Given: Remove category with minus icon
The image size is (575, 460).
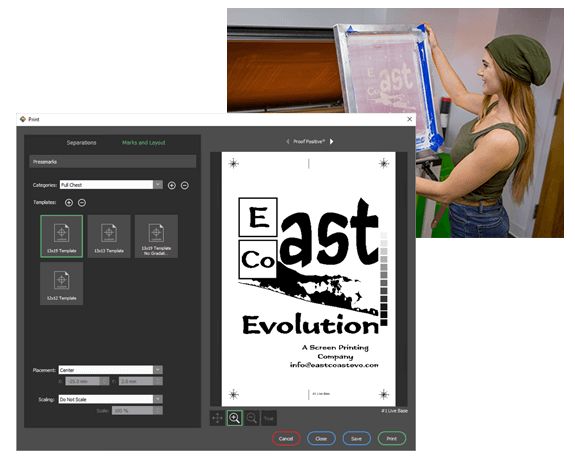Looking at the screenshot, I should tap(185, 185).
